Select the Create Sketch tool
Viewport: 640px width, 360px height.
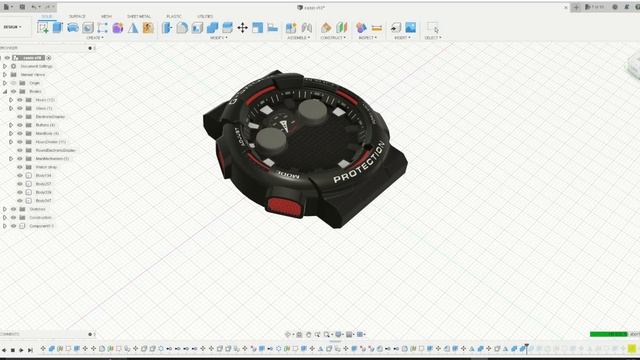point(42,27)
